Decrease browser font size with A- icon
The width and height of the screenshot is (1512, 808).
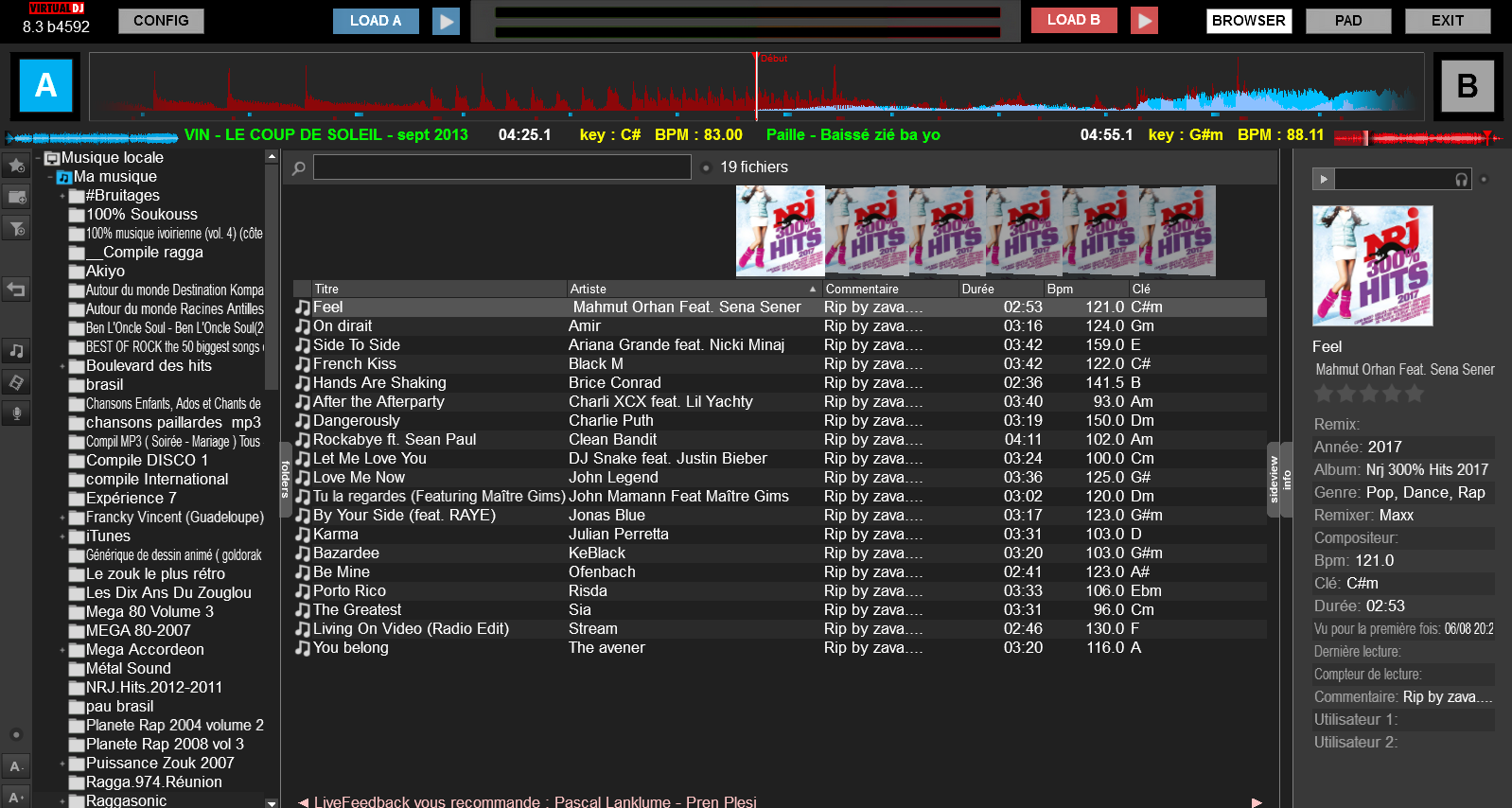click(x=16, y=766)
